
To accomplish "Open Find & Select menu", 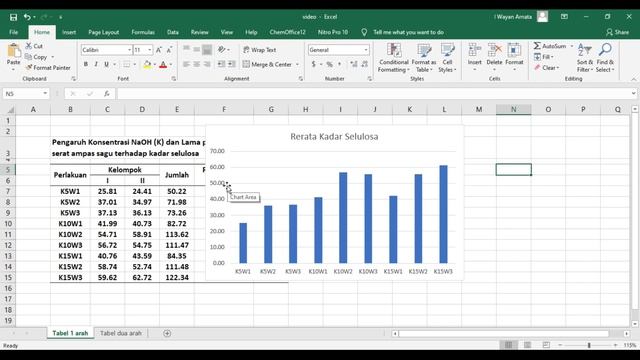I will 605,58.
